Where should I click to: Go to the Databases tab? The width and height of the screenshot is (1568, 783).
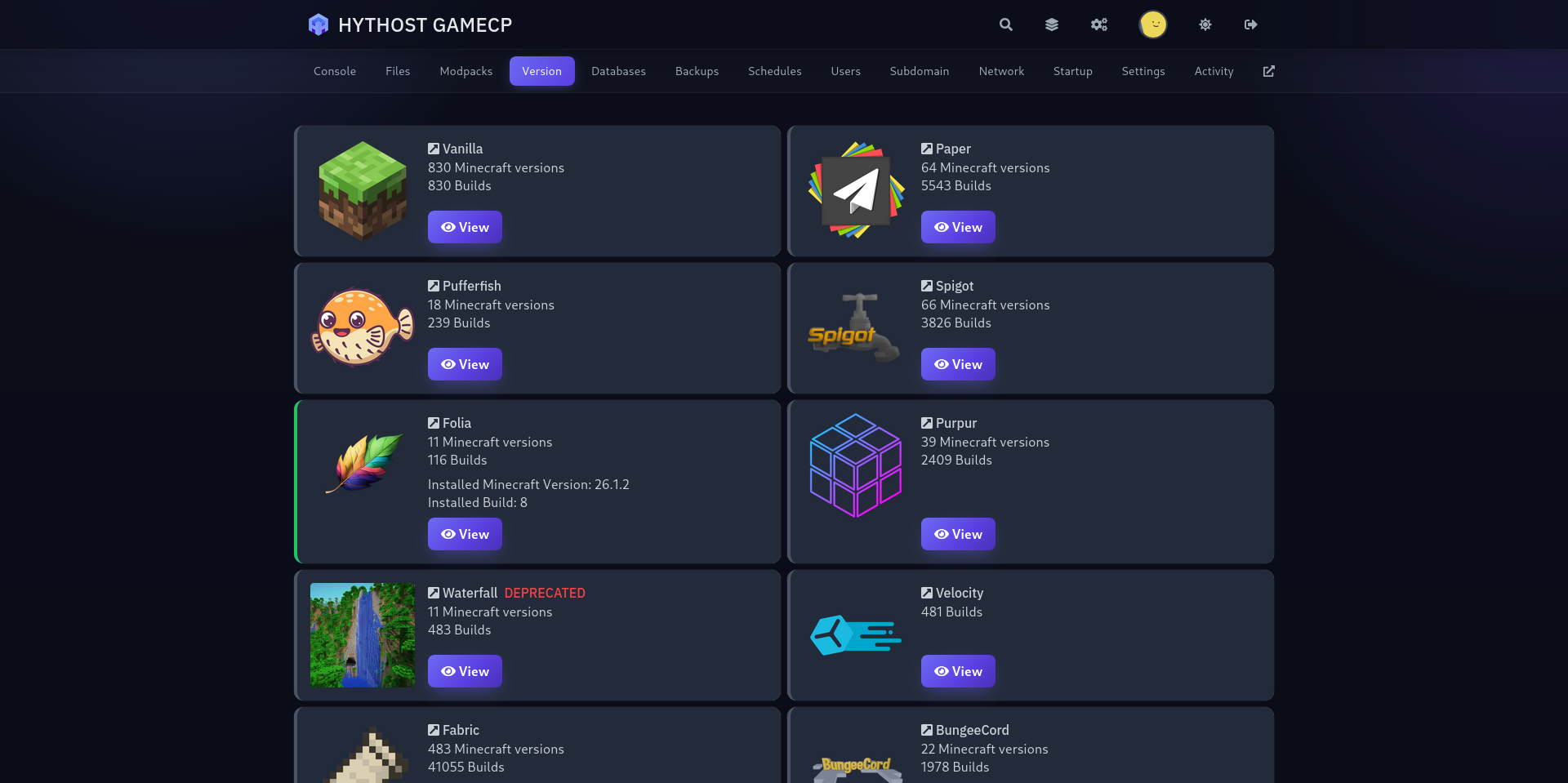tap(618, 71)
